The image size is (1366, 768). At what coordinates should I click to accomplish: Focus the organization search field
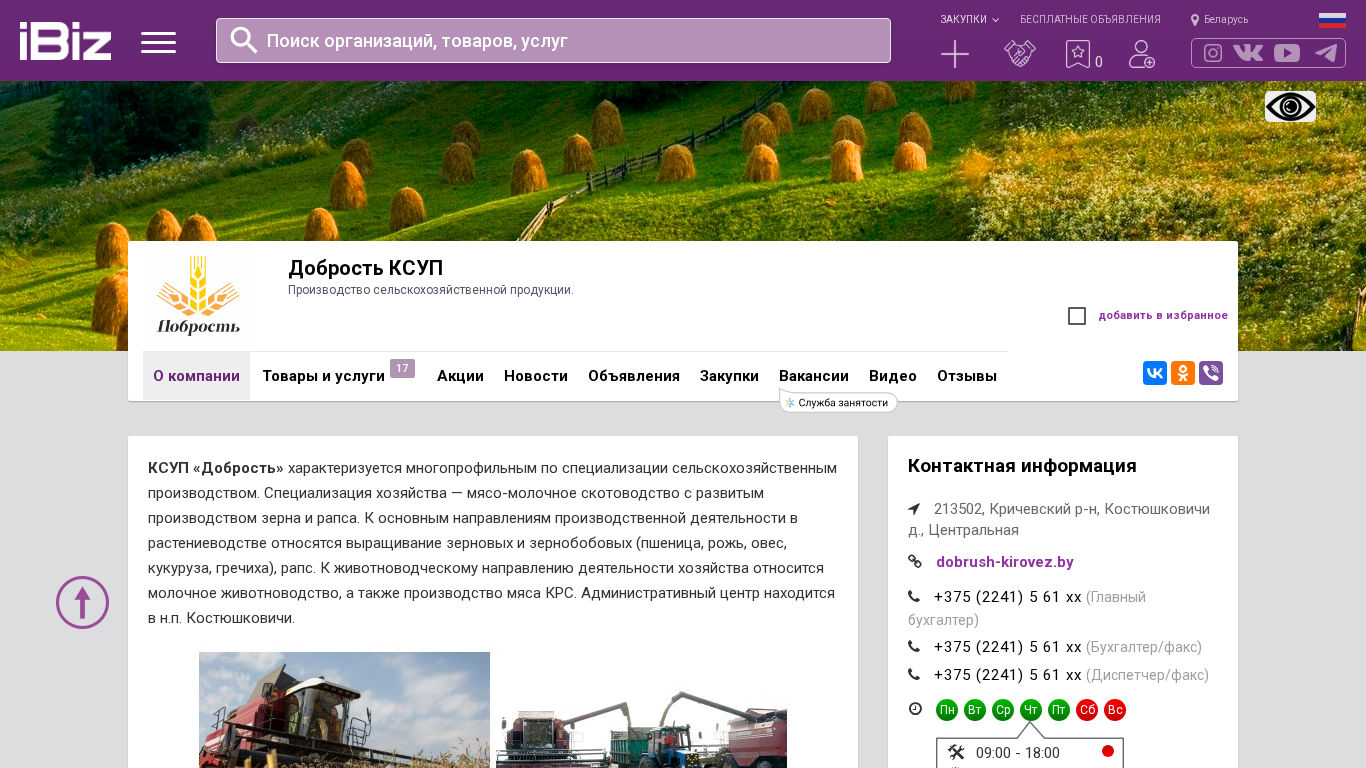pyautogui.click(x=553, y=41)
